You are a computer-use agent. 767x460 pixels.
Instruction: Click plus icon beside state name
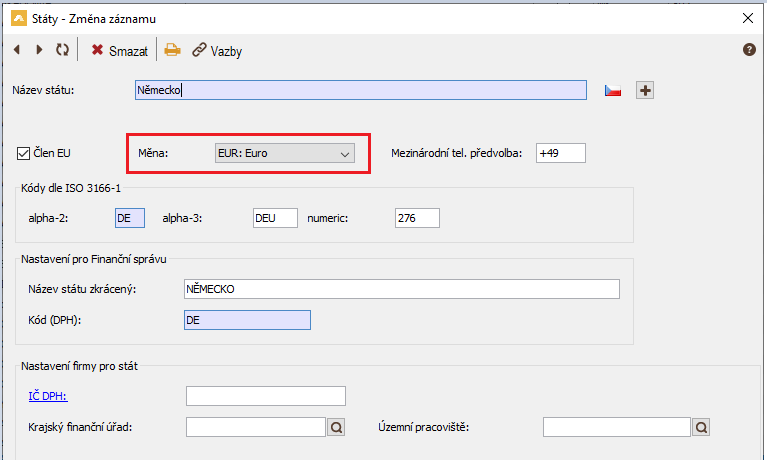(x=645, y=91)
